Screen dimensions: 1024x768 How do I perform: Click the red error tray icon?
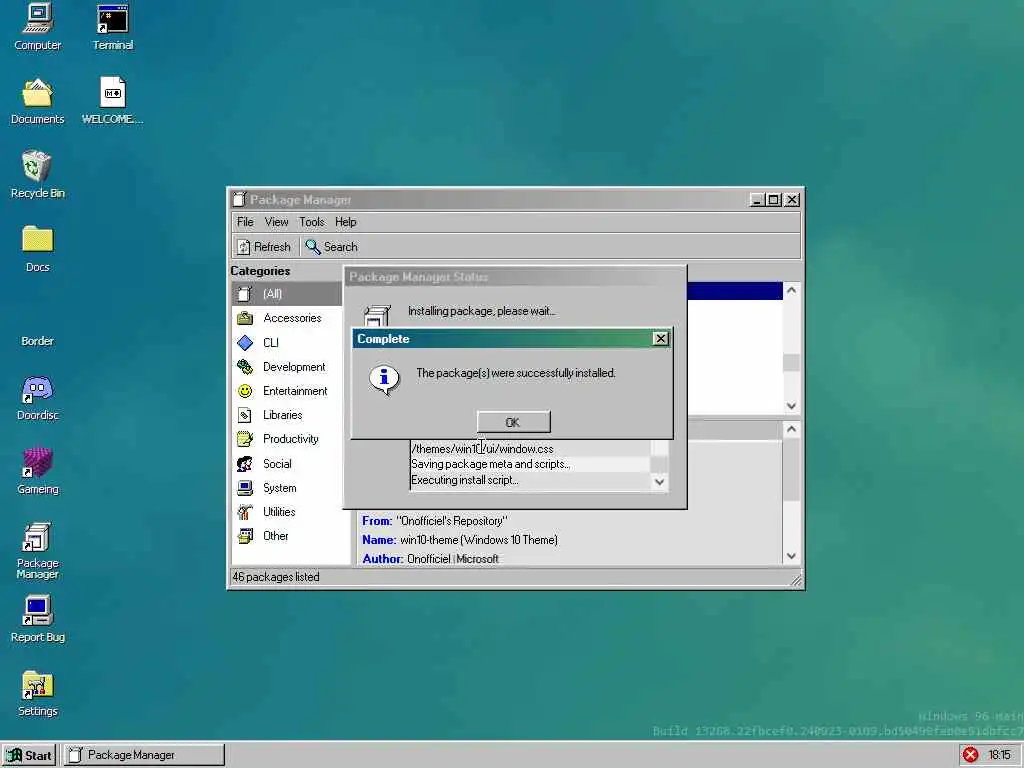[x=970, y=755]
